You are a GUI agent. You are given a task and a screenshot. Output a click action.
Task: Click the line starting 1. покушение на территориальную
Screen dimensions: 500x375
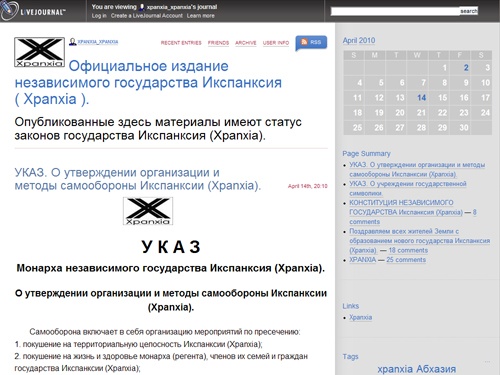(139, 344)
